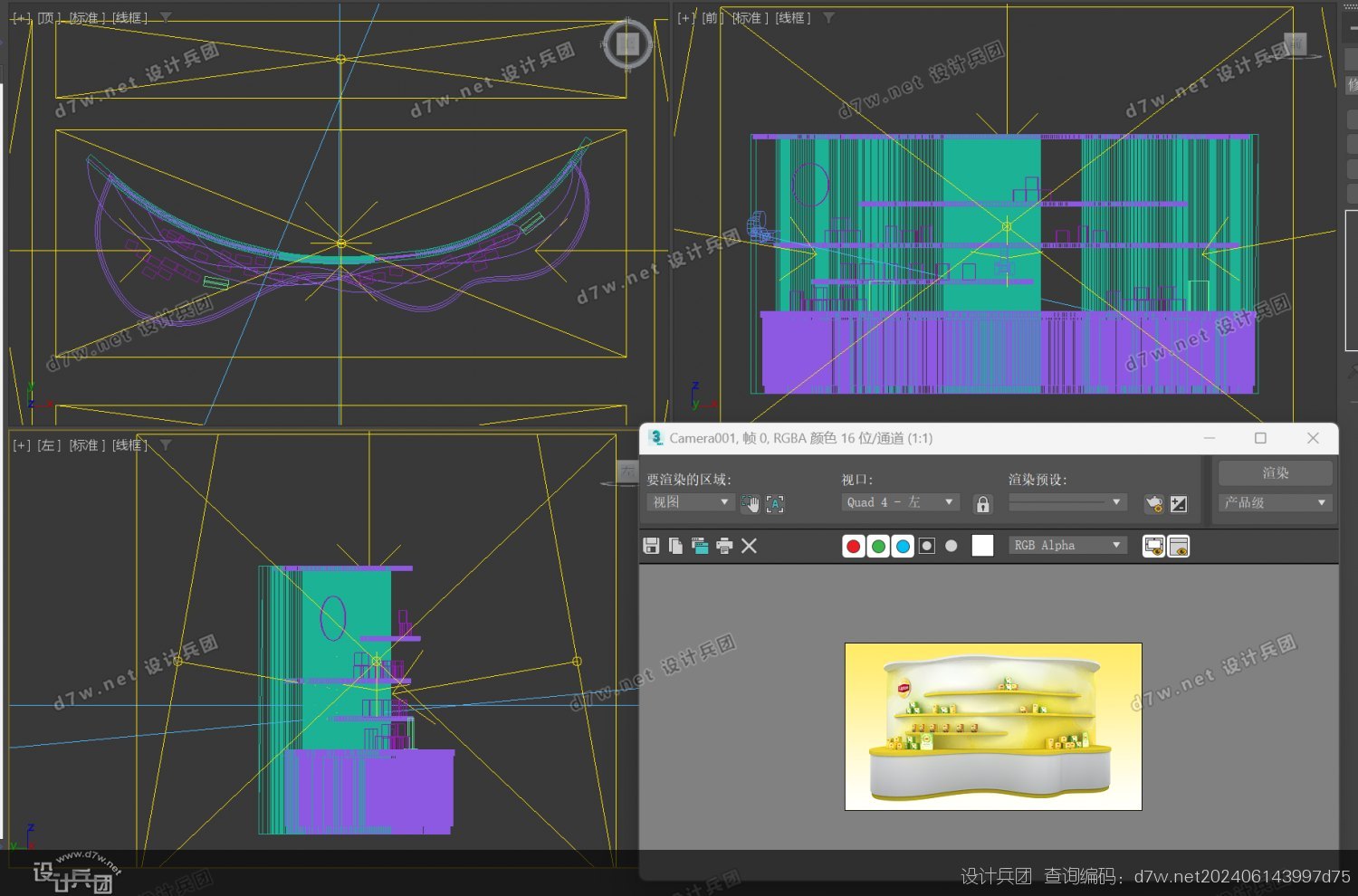Open render setup with the teapot gear icon
This screenshot has height=896, width=1358.
point(1154,504)
